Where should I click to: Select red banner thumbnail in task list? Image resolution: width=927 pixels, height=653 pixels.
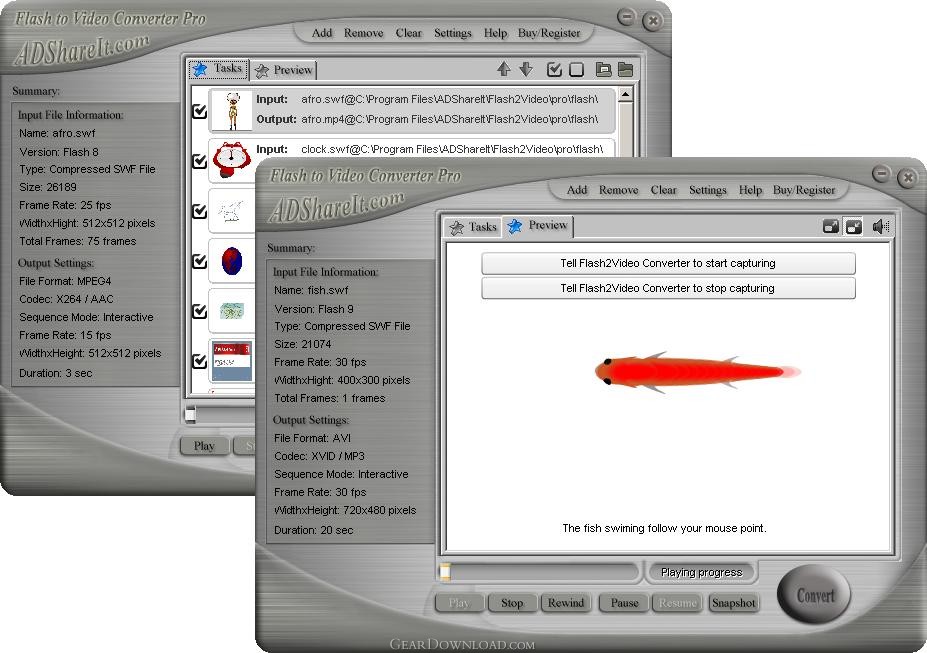click(232, 360)
